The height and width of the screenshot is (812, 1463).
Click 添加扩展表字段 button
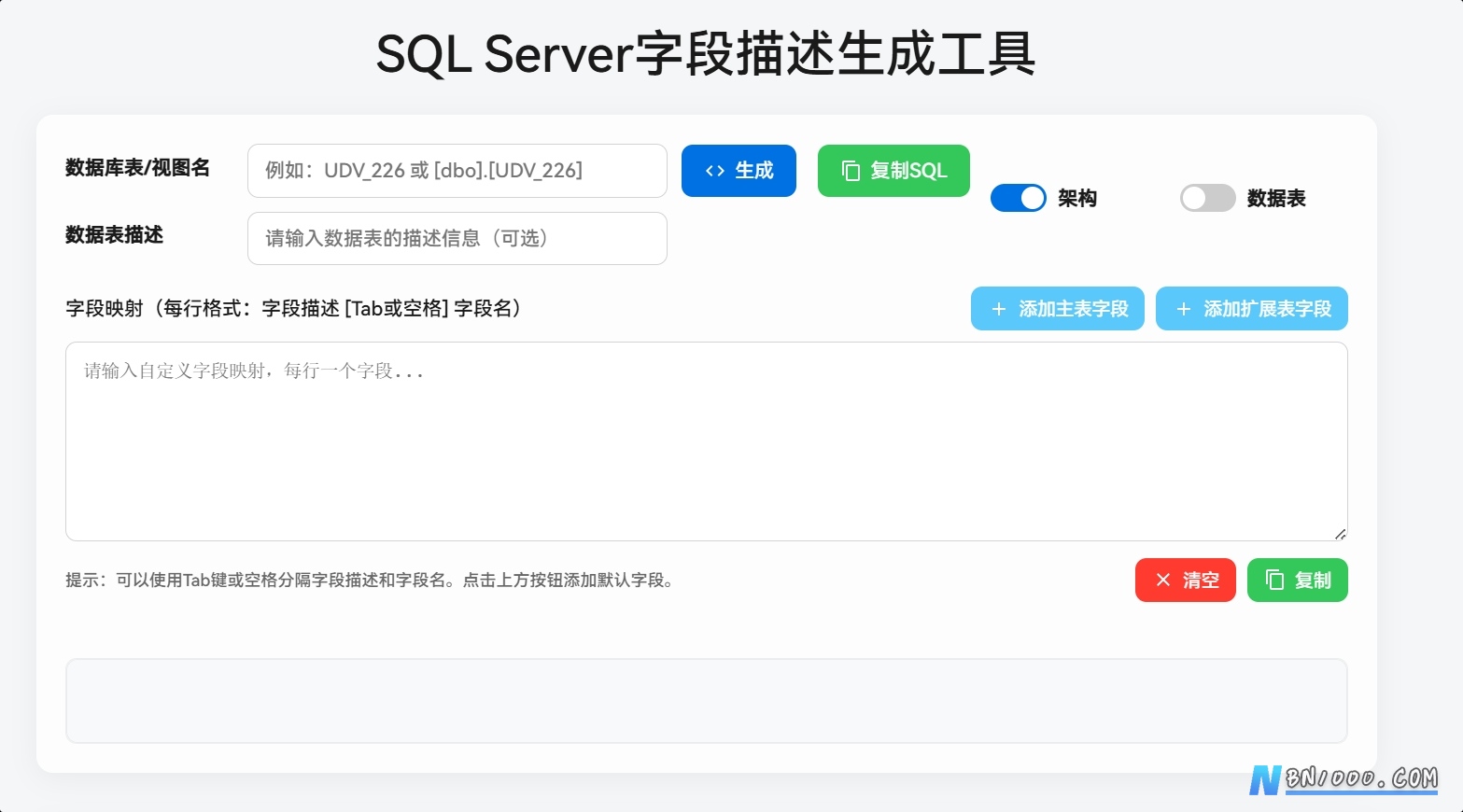[x=1252, y=309]
